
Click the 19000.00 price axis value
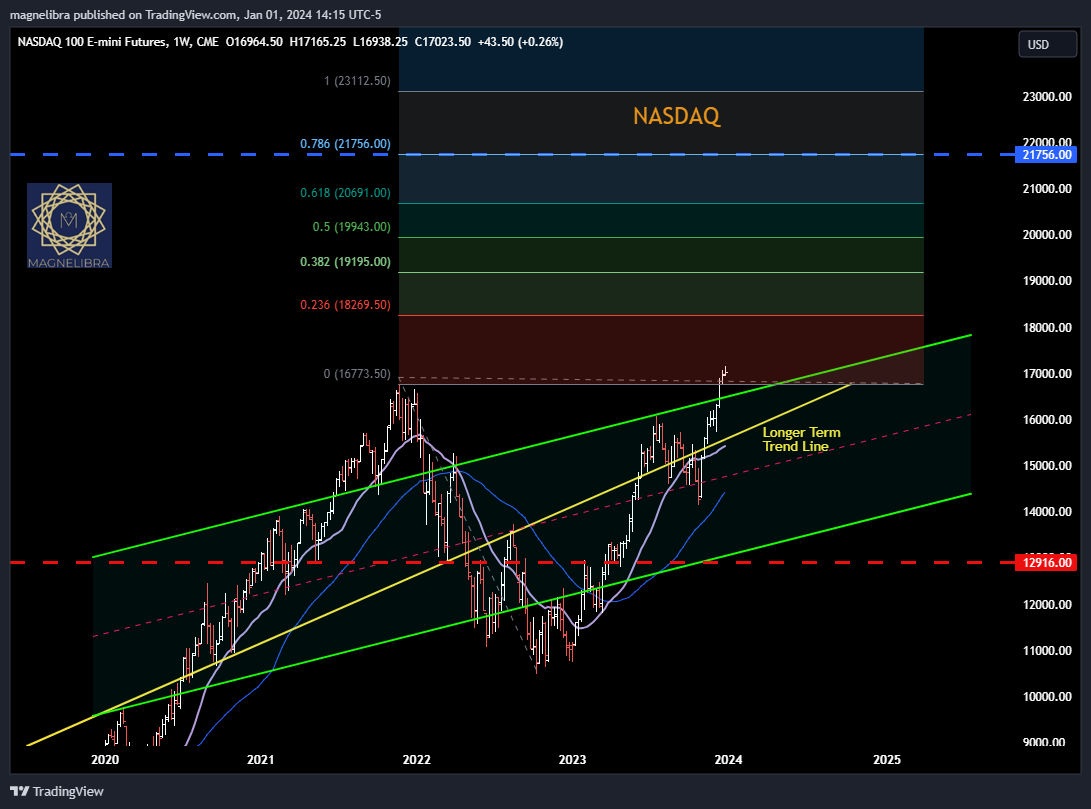click(x=1047, y=281)
